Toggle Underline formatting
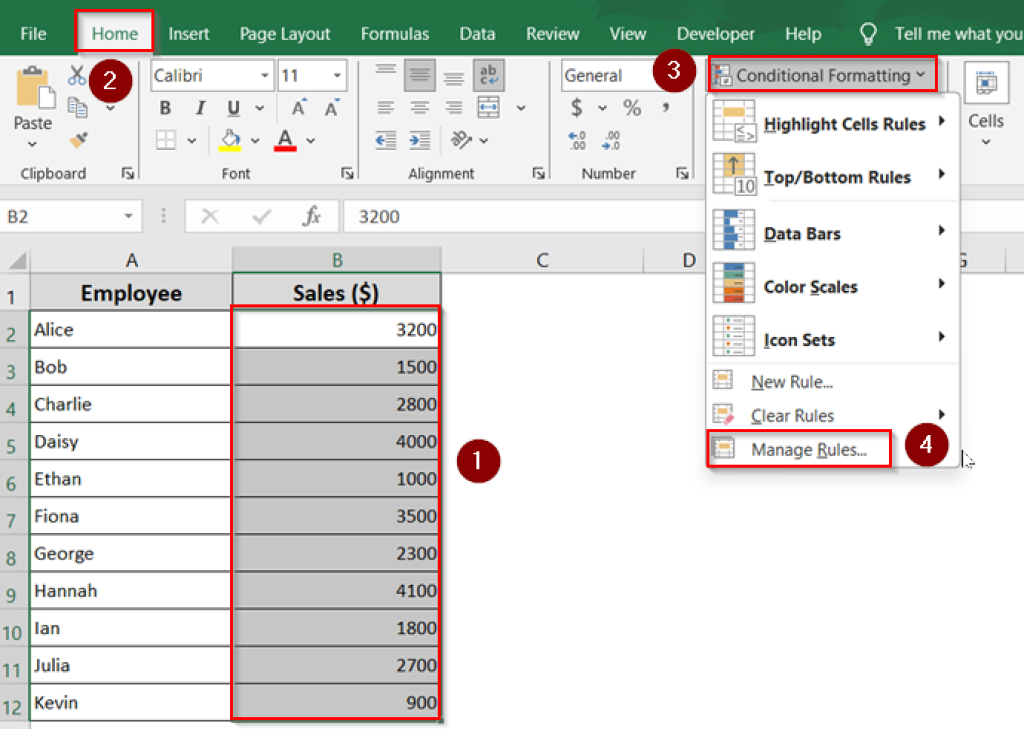The image size is (1024, 729). 232,108
